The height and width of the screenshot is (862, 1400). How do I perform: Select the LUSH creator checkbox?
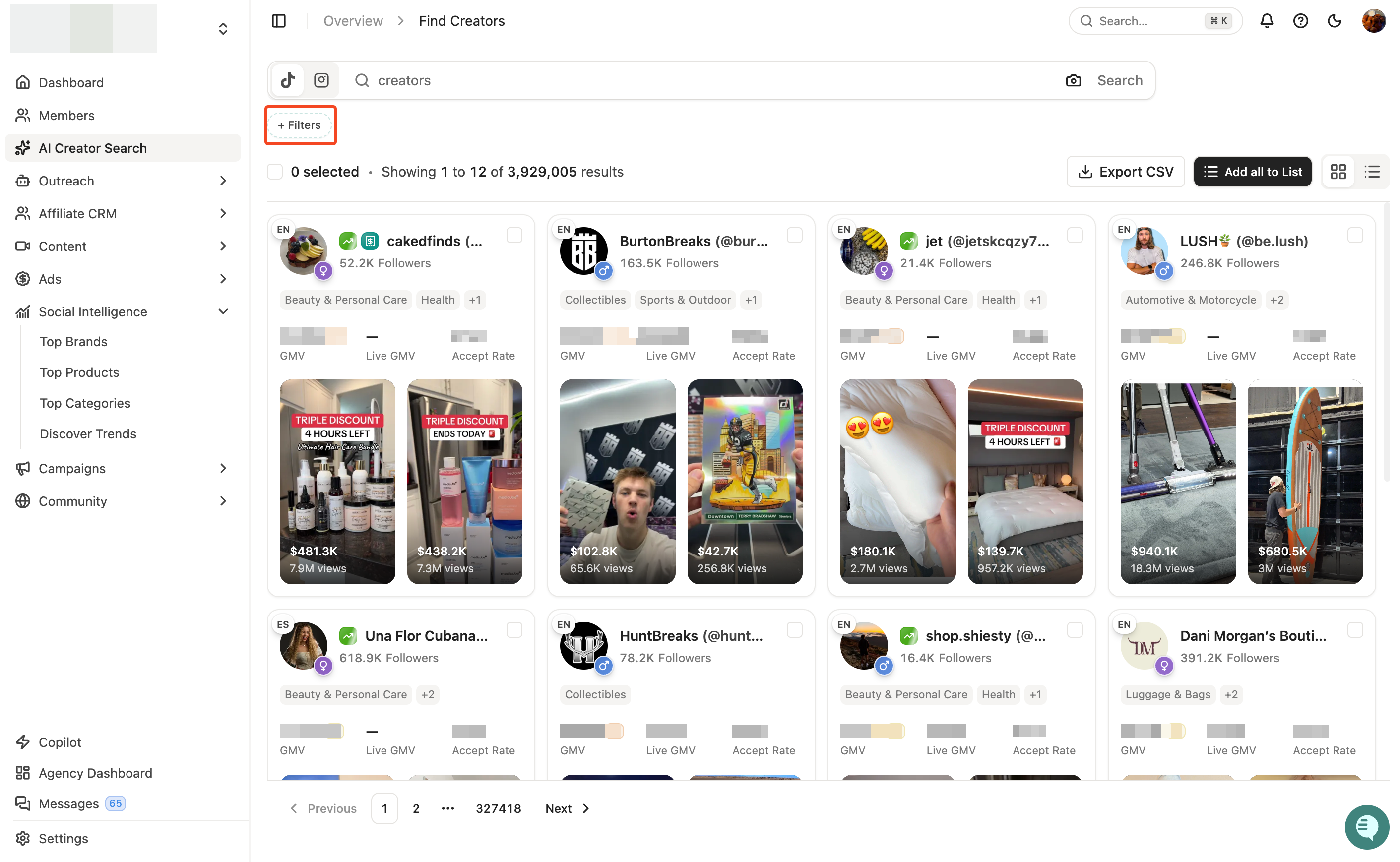[1355, 235]
